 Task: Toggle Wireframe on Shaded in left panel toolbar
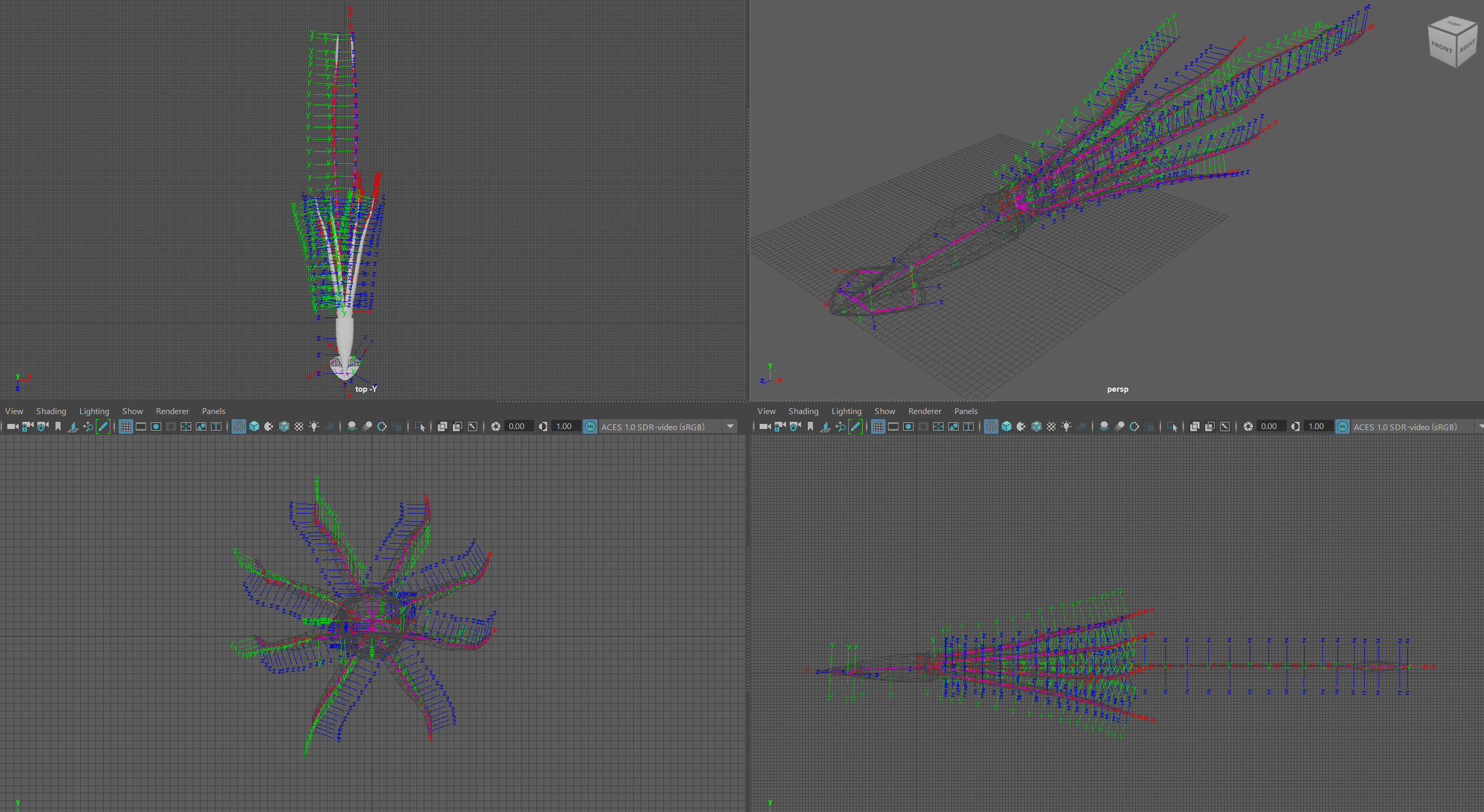point(284,426)
